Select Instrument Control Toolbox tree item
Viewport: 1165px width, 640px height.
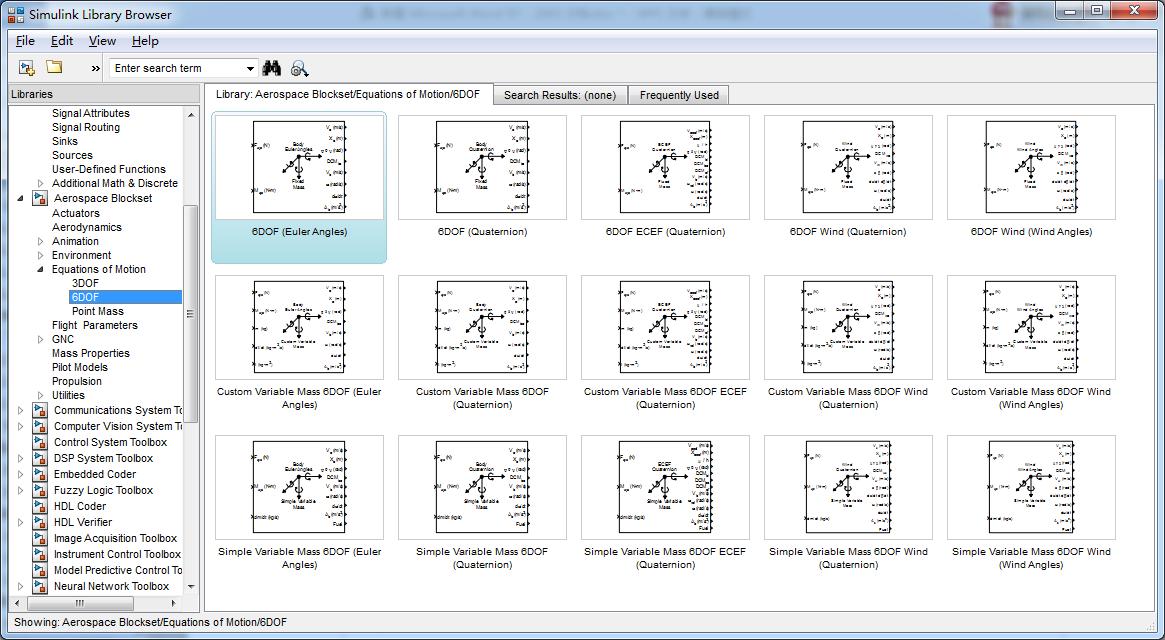[117, 555]
